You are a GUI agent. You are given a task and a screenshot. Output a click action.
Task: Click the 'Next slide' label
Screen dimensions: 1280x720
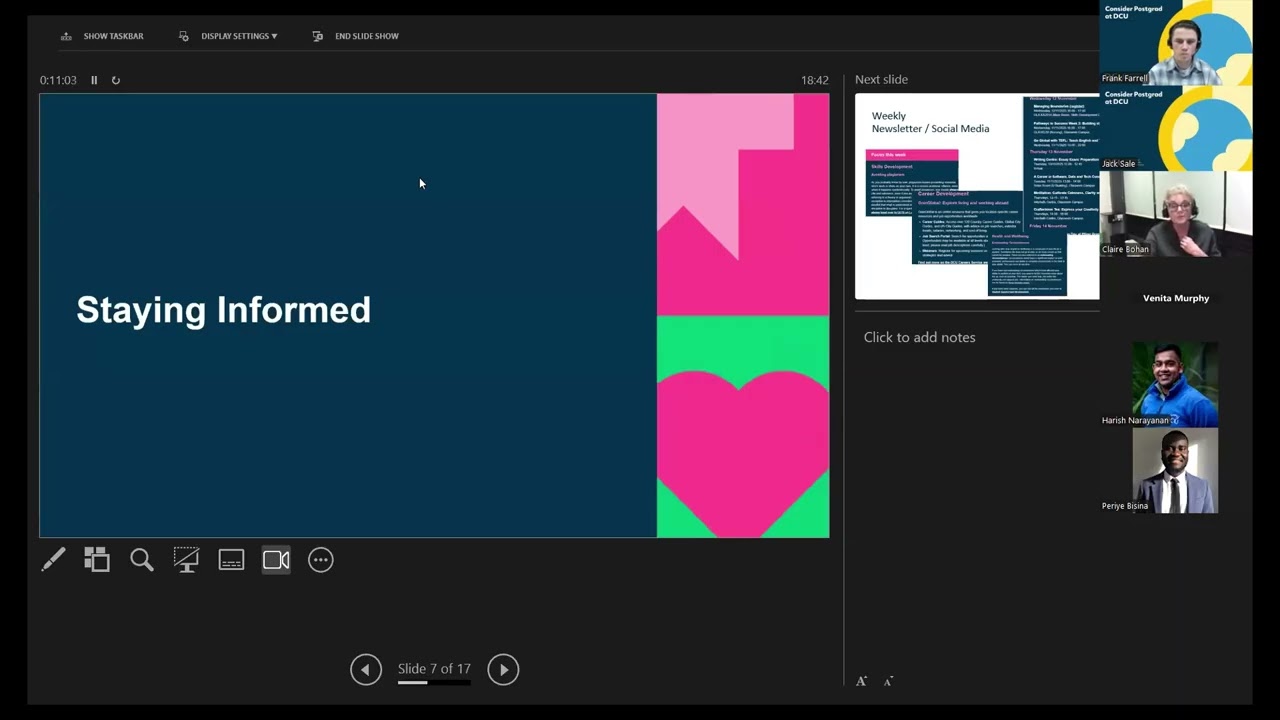pos(881,79)
